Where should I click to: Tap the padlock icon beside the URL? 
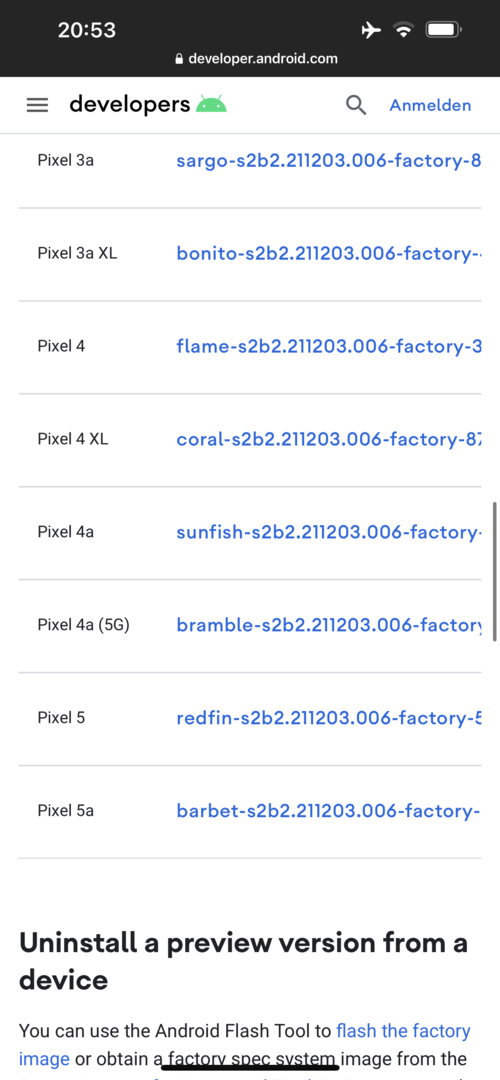(180, 59)
